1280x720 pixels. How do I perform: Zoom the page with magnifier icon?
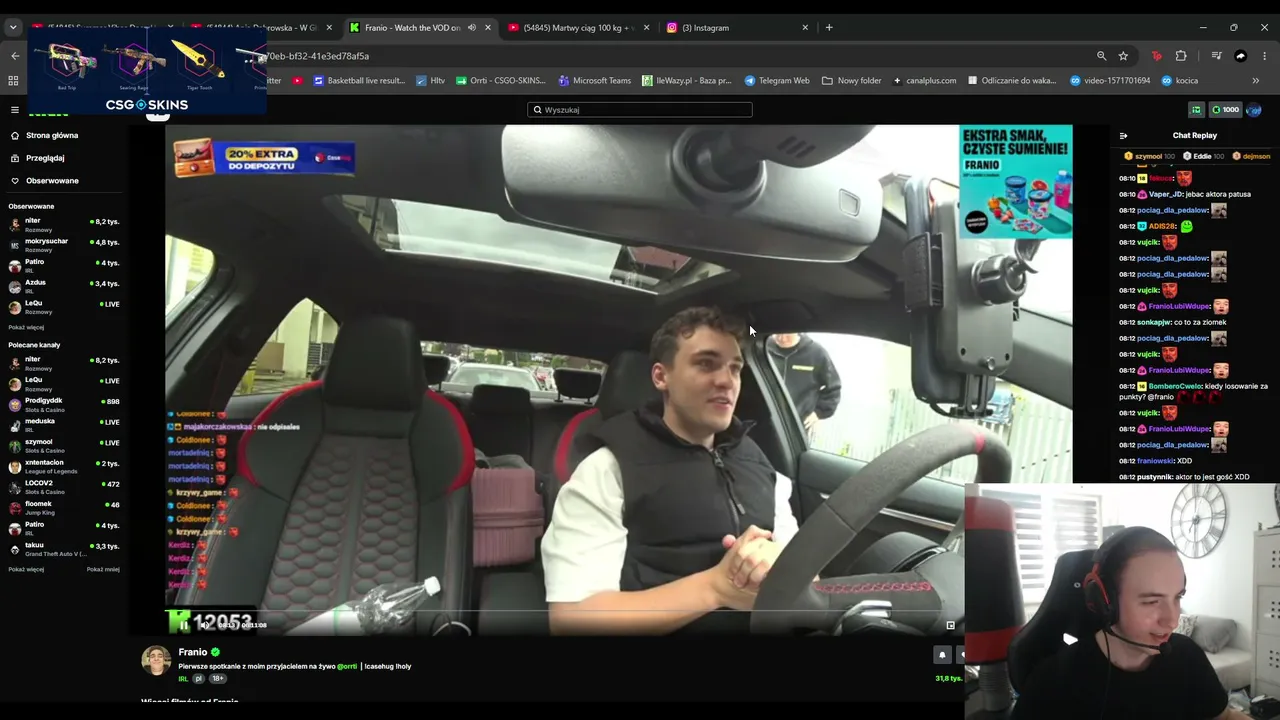click(1101, 56)
